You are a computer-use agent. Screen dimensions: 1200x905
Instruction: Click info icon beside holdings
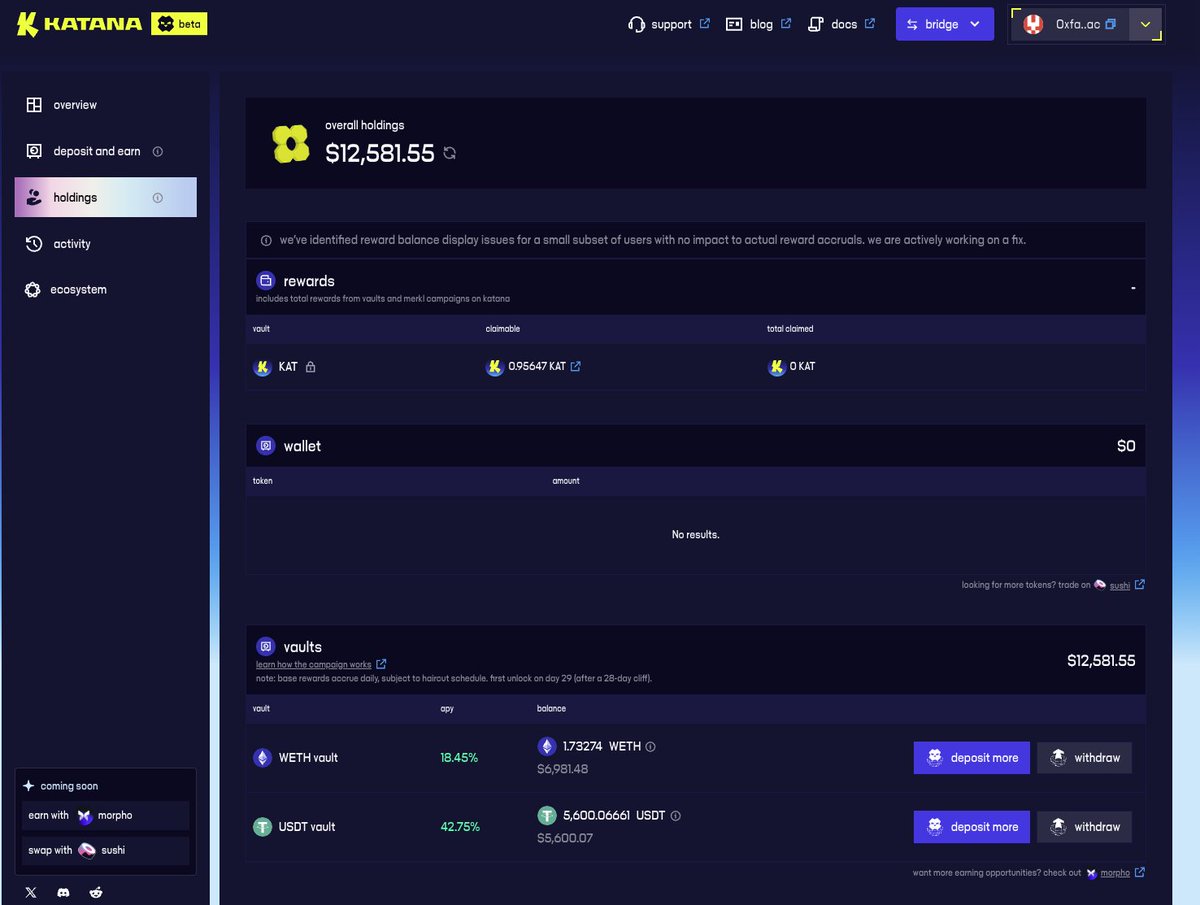tap(157, 198)
